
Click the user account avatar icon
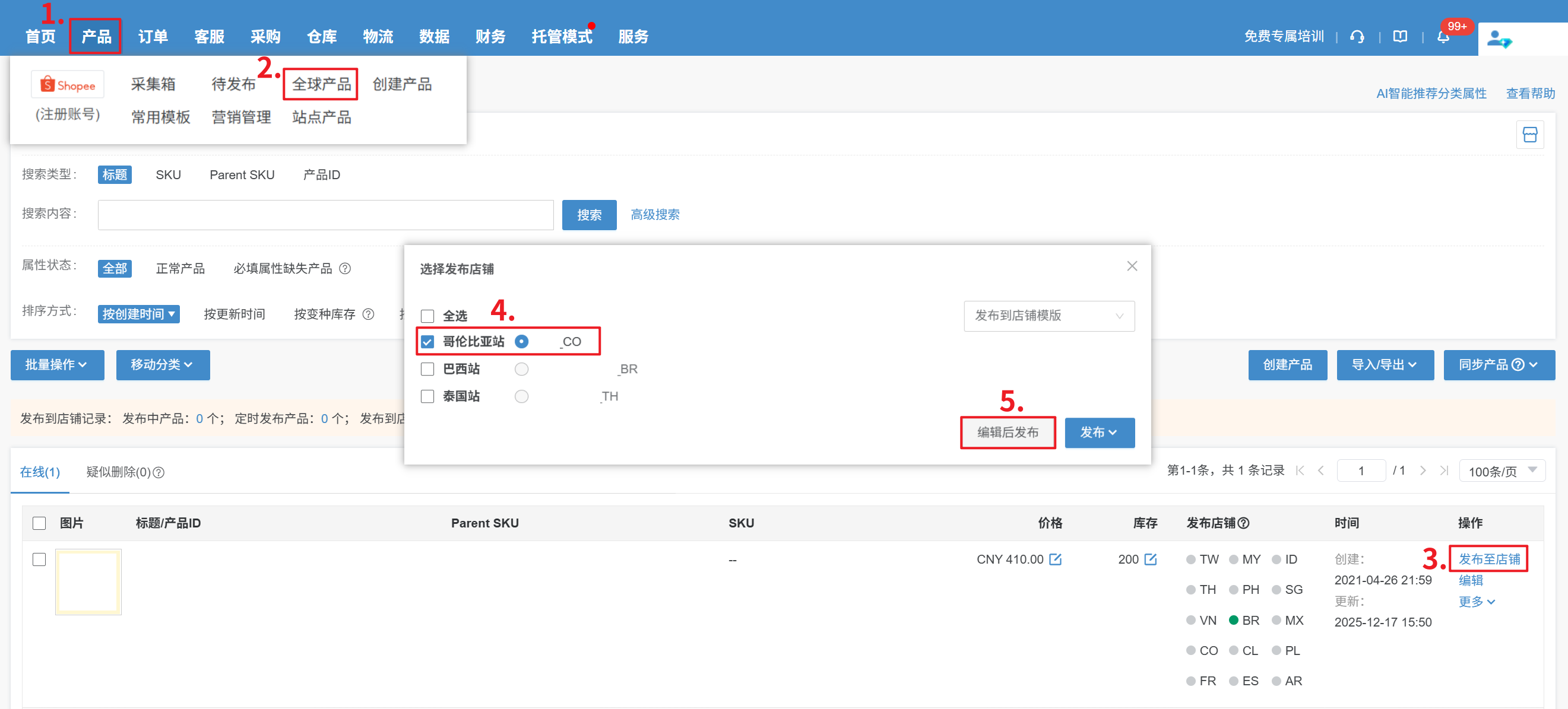[1498, 40]
